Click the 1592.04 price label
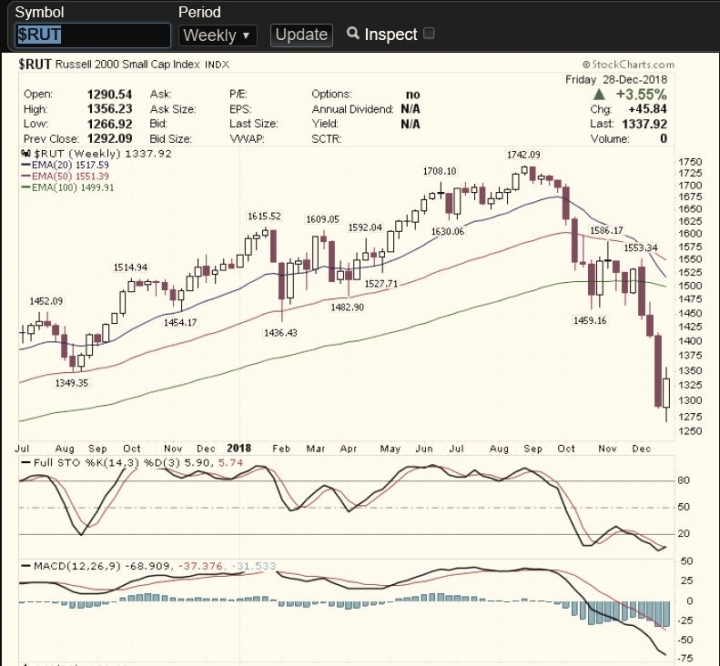Image resolution: width=720 pixels, height=666 pixels. (365, 228)
